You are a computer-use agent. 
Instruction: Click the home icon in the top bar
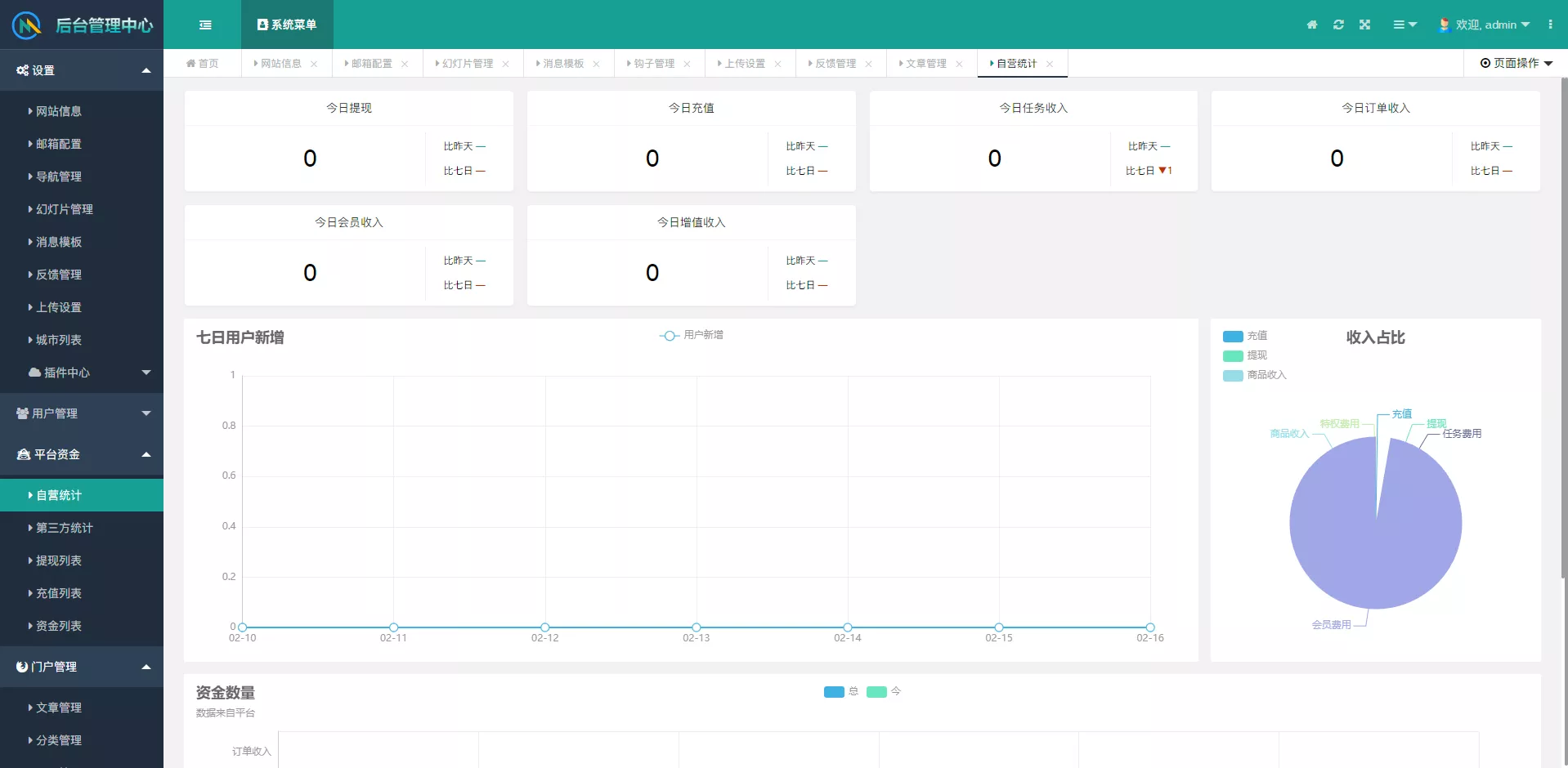pyautogui.click(x=1311, y=25)
